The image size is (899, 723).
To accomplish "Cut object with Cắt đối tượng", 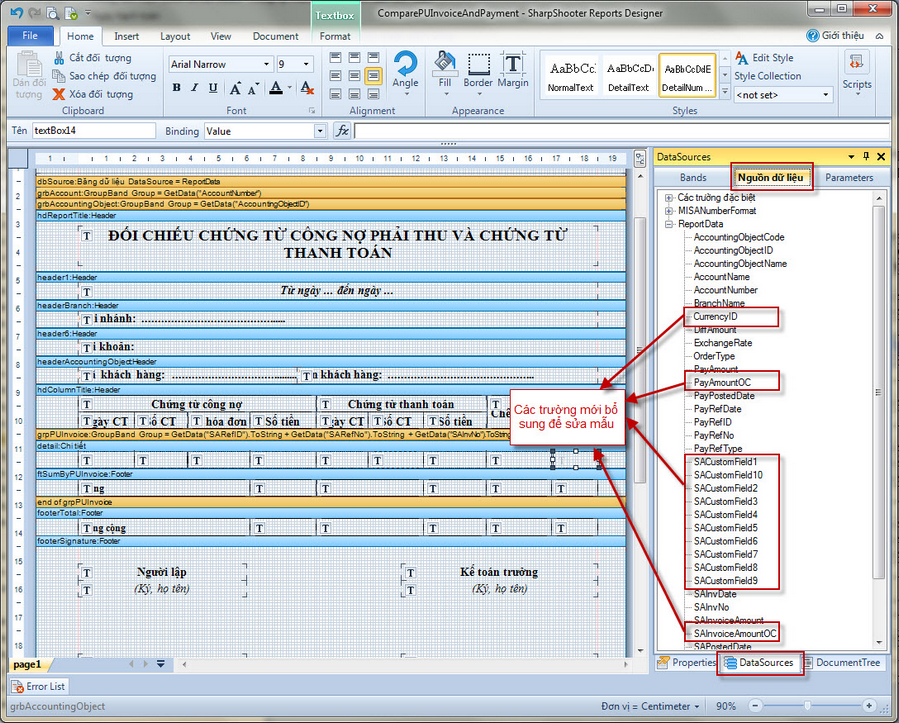I will coord(93,58).
